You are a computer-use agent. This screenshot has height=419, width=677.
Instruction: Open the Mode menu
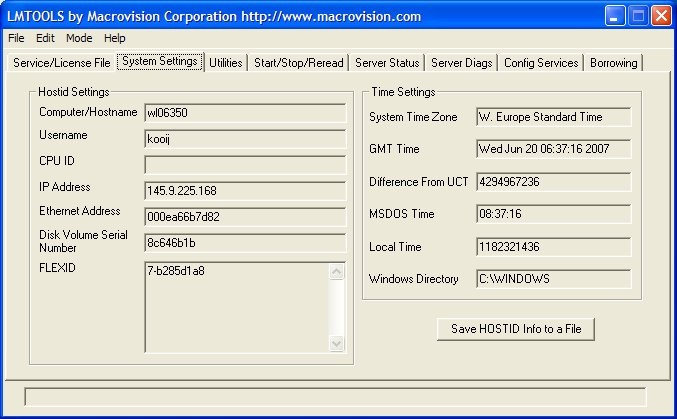[79, 38]
